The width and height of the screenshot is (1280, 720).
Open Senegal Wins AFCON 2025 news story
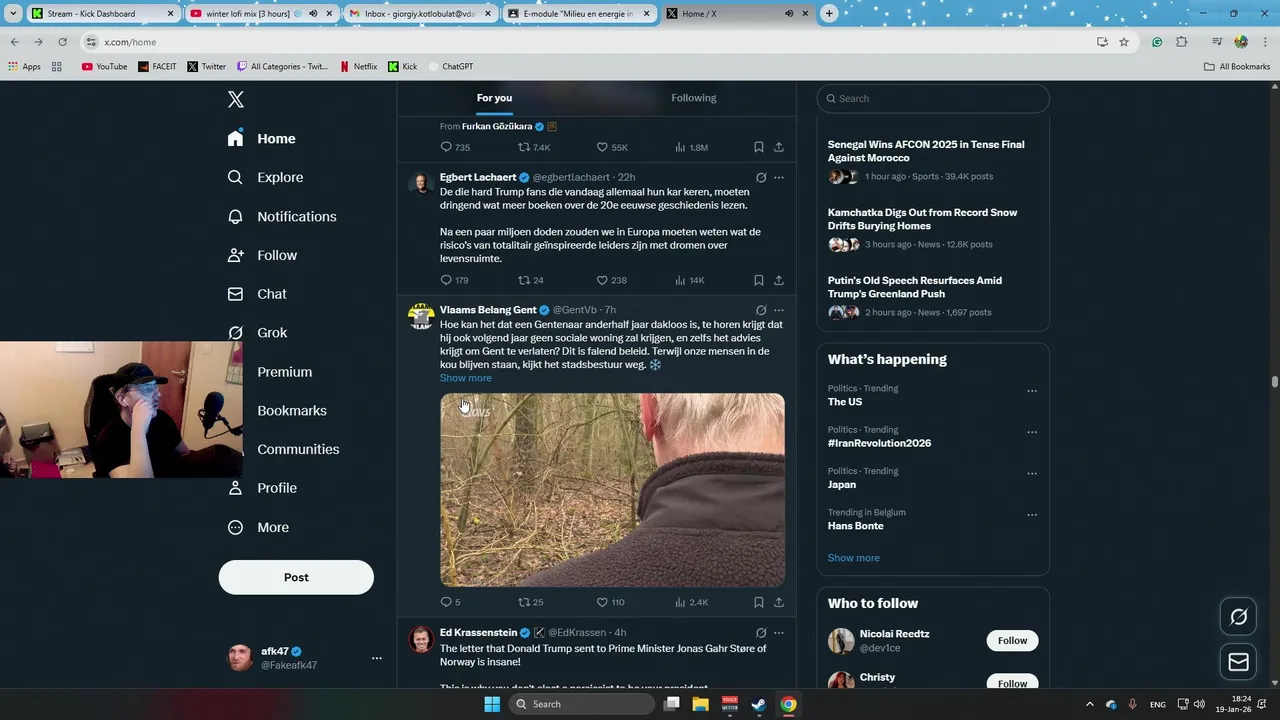pyautogui.click(x=926, y=151)
